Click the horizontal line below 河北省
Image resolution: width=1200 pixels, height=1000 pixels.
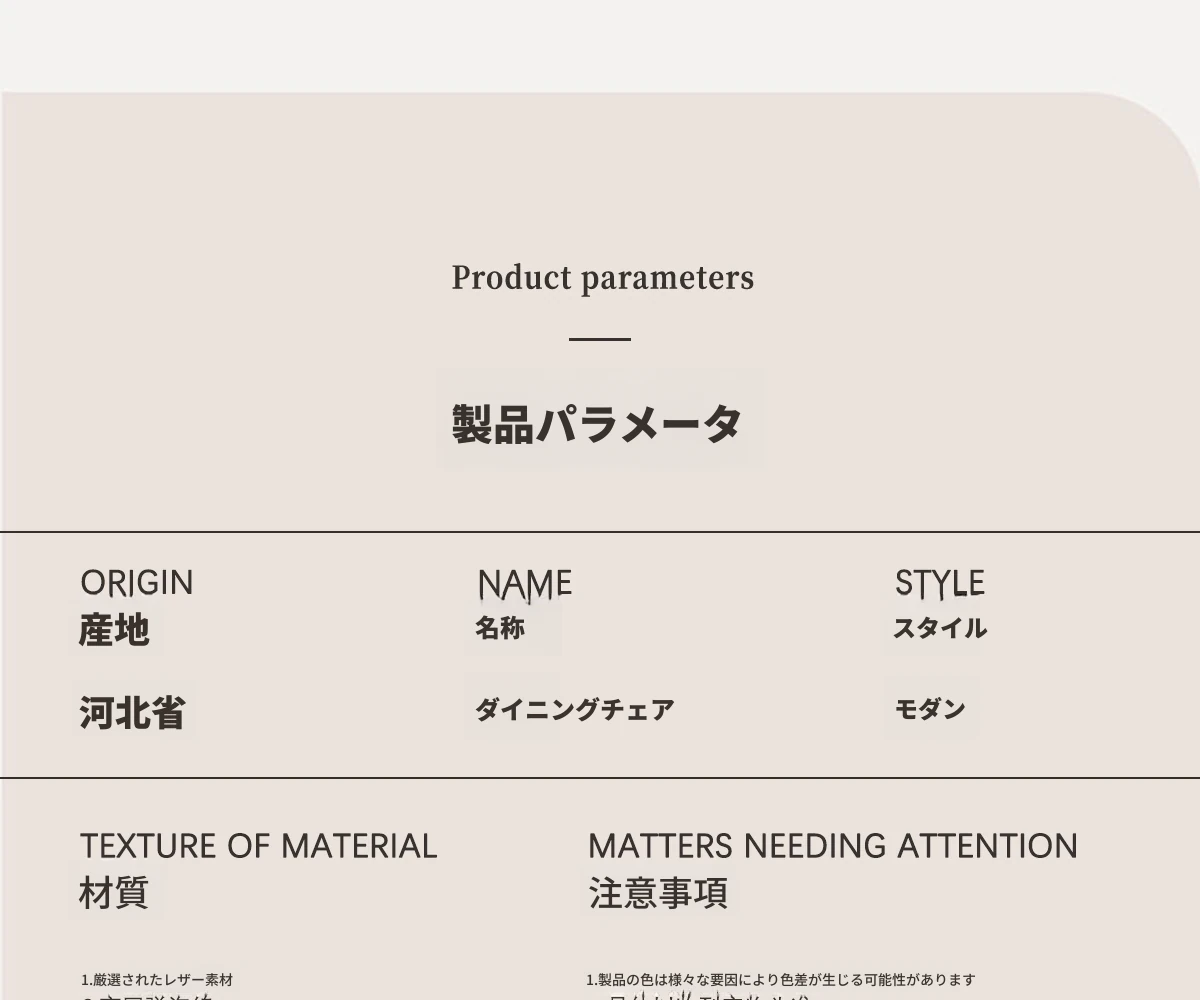(x=600, y=777)
